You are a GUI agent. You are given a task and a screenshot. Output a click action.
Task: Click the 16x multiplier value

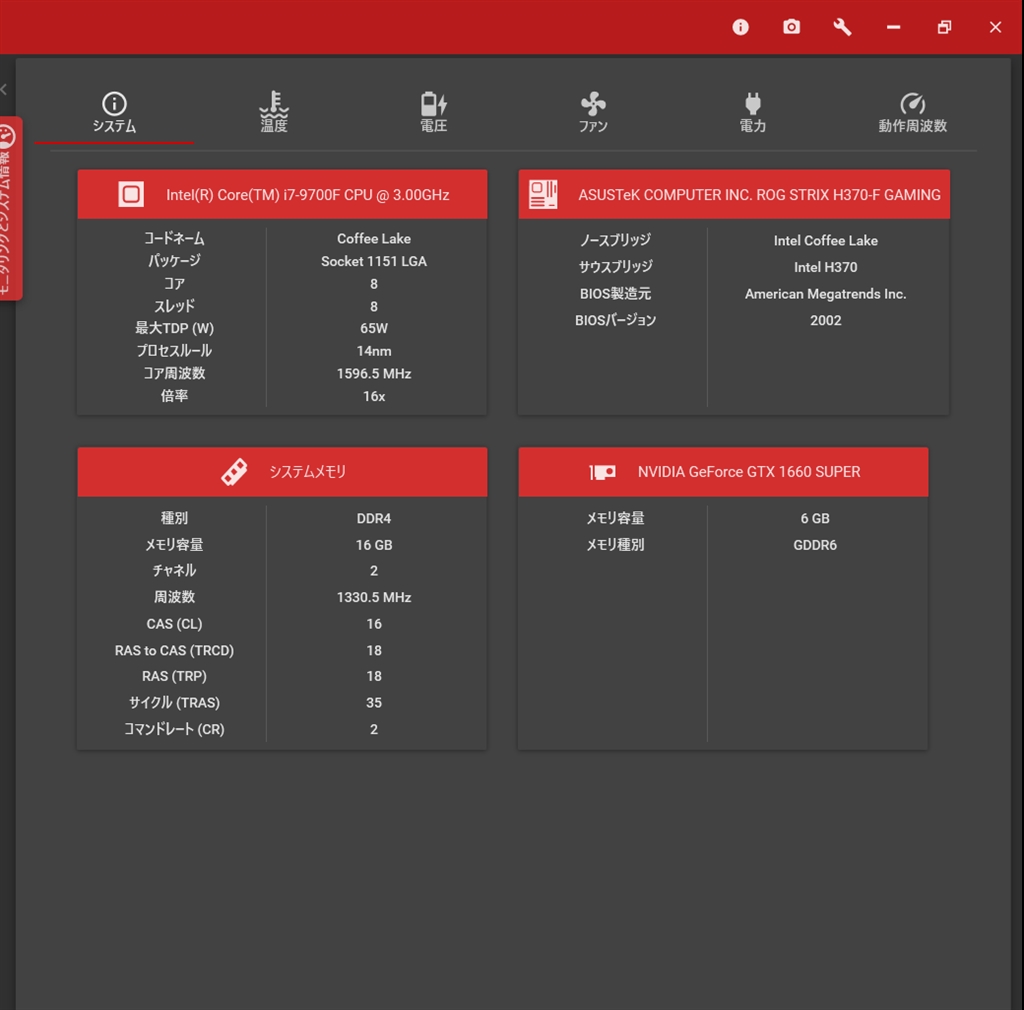pyautogui.click(x=374, y=396)
